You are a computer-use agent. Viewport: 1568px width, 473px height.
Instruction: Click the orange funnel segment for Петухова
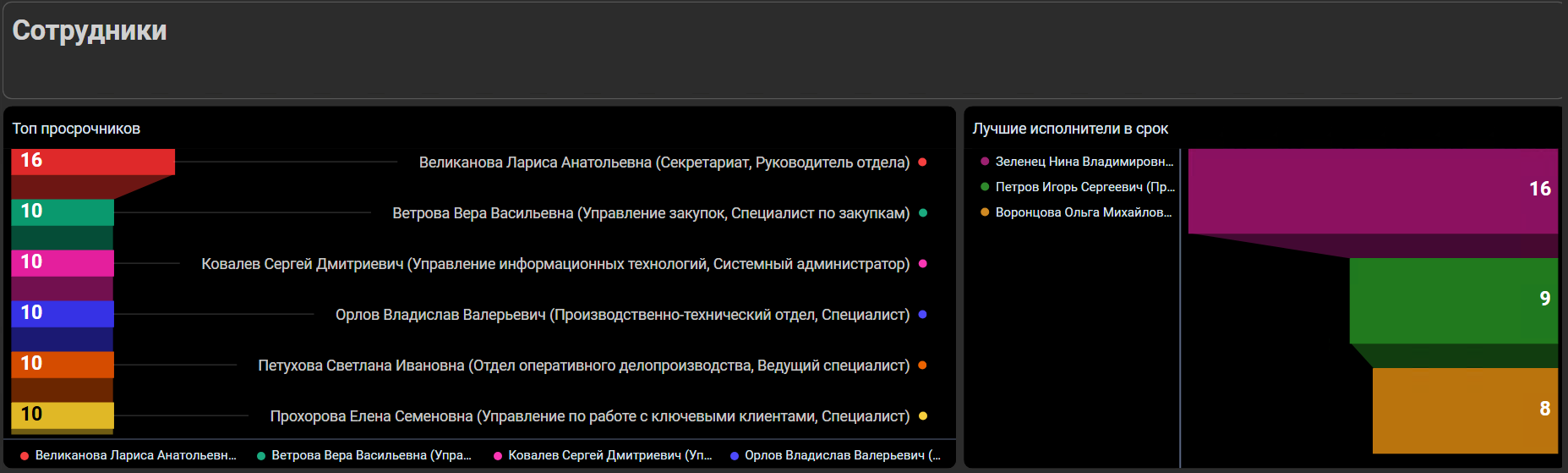pos(63,365)
